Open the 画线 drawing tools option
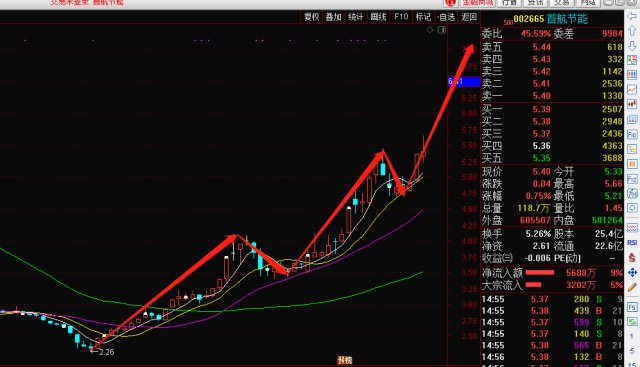 [378, 17]
